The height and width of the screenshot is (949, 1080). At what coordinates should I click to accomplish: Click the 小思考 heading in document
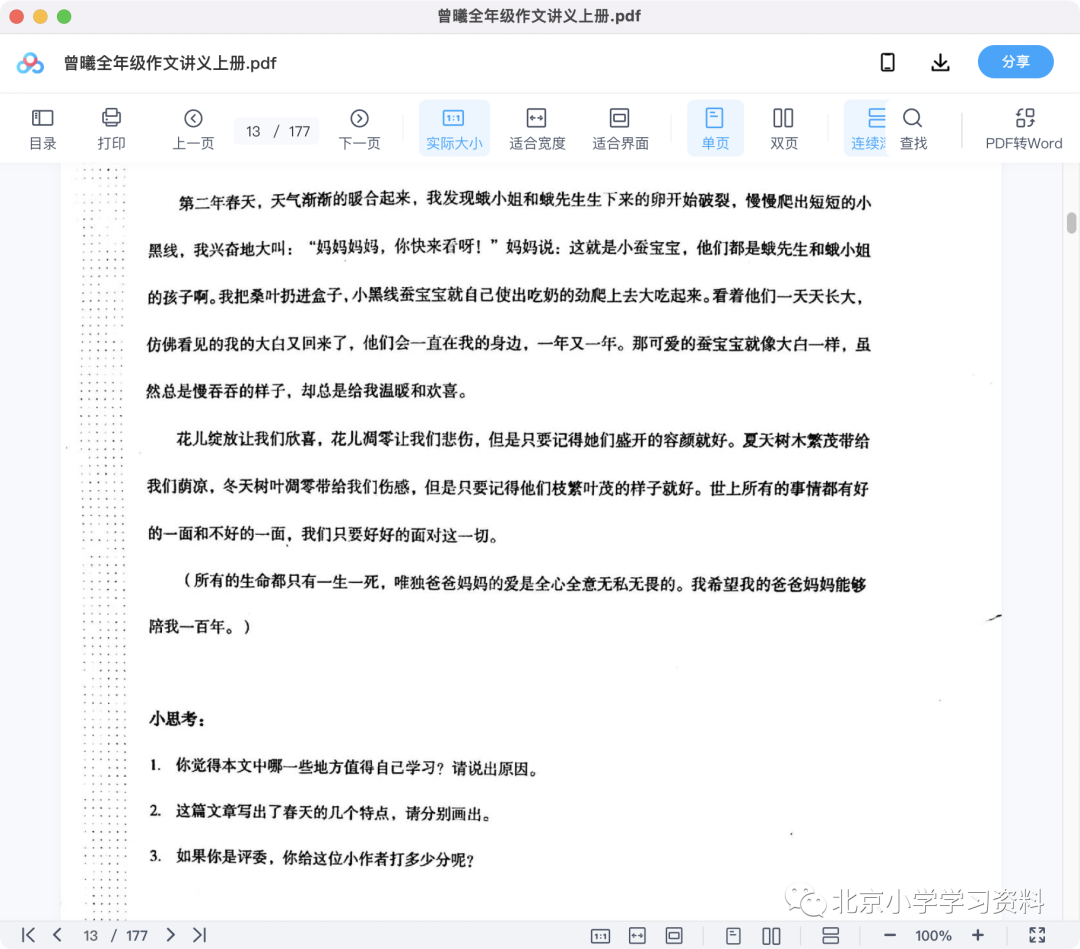click(x=177, y=719)
